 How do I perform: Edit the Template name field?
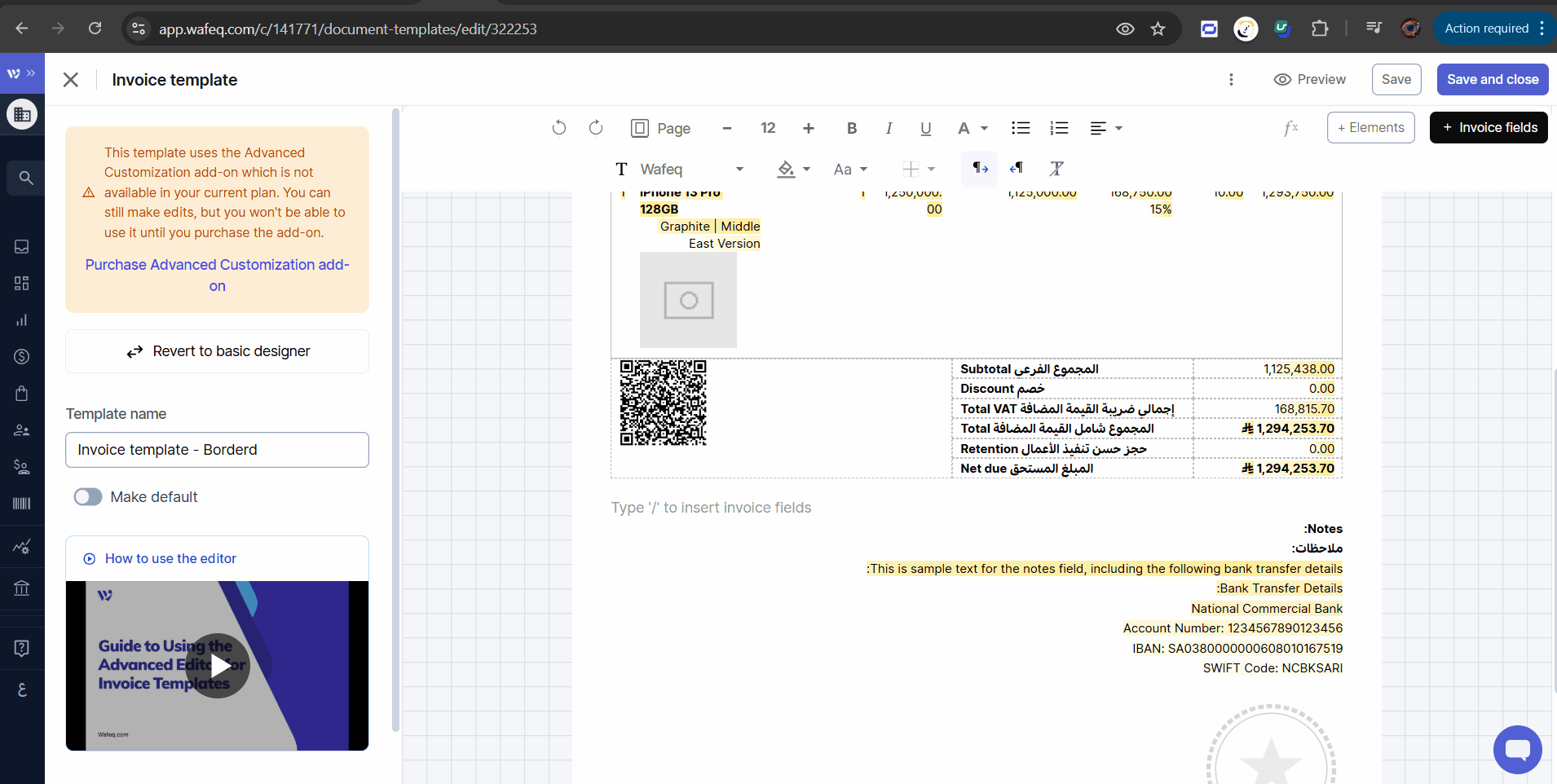coord(217,450)
